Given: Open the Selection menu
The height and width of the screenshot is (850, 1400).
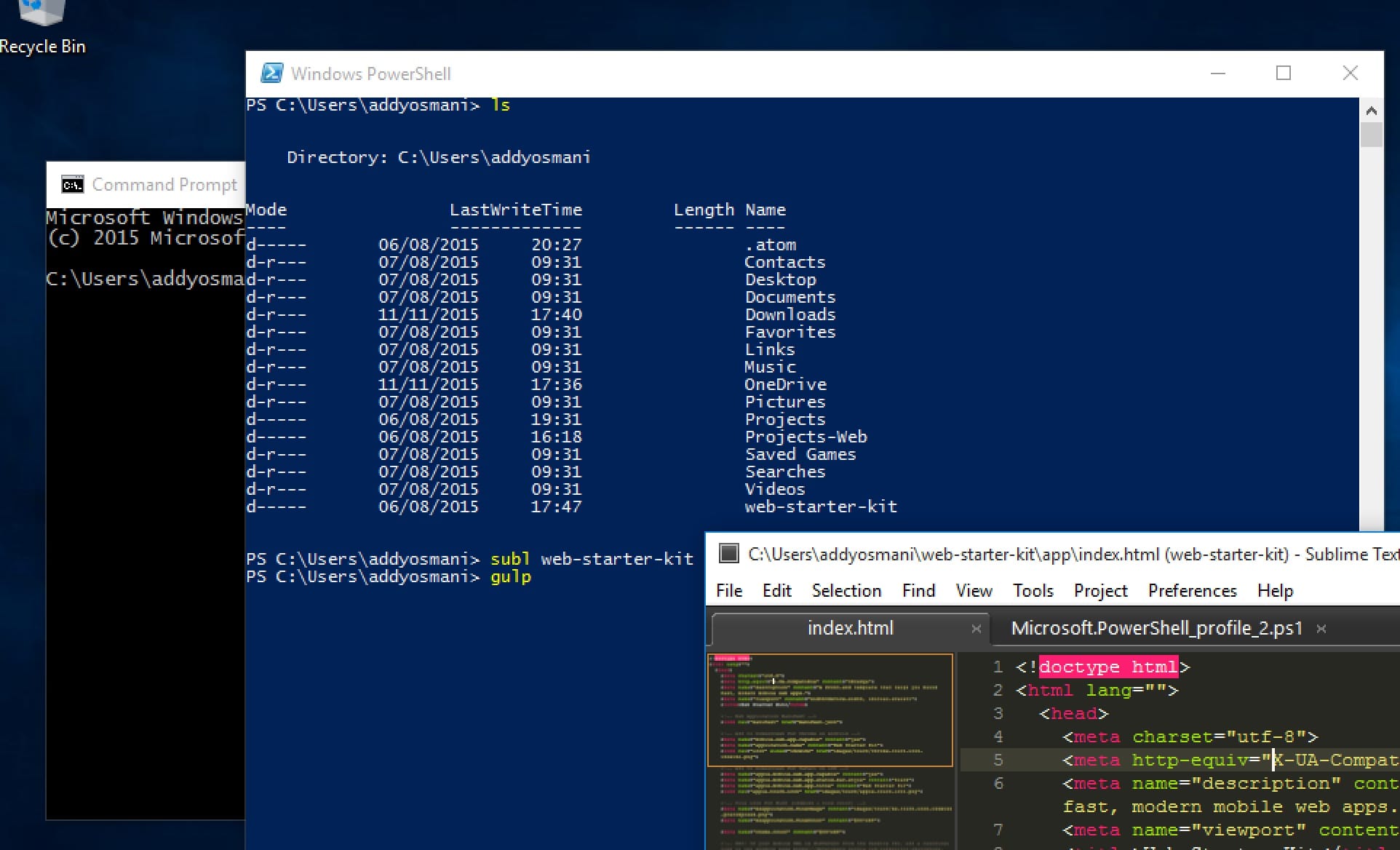Looking at the screenshot, I should click(x=846, y=591).
